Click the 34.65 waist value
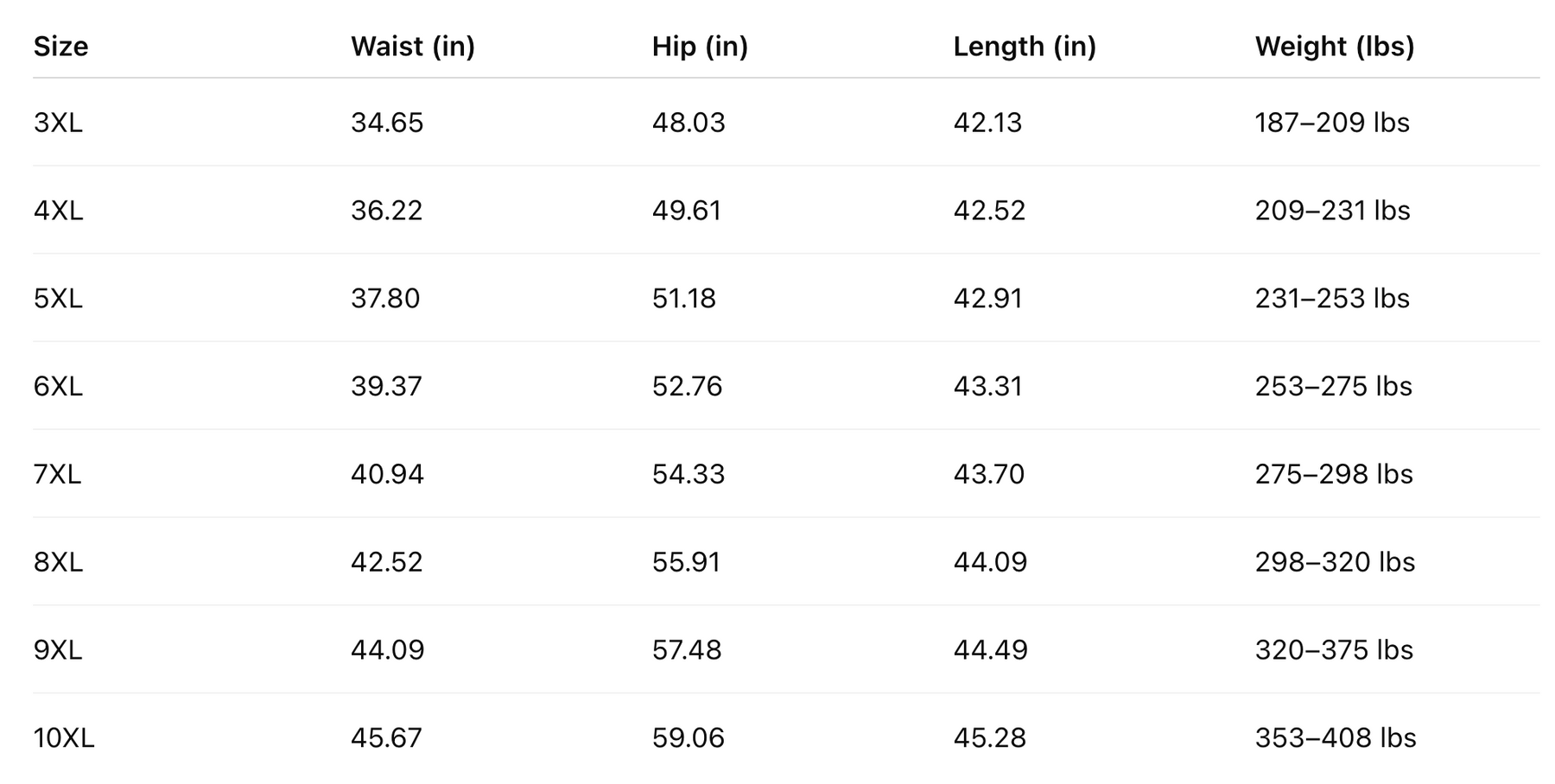The image size is (1555, 784). click(386, 123)
